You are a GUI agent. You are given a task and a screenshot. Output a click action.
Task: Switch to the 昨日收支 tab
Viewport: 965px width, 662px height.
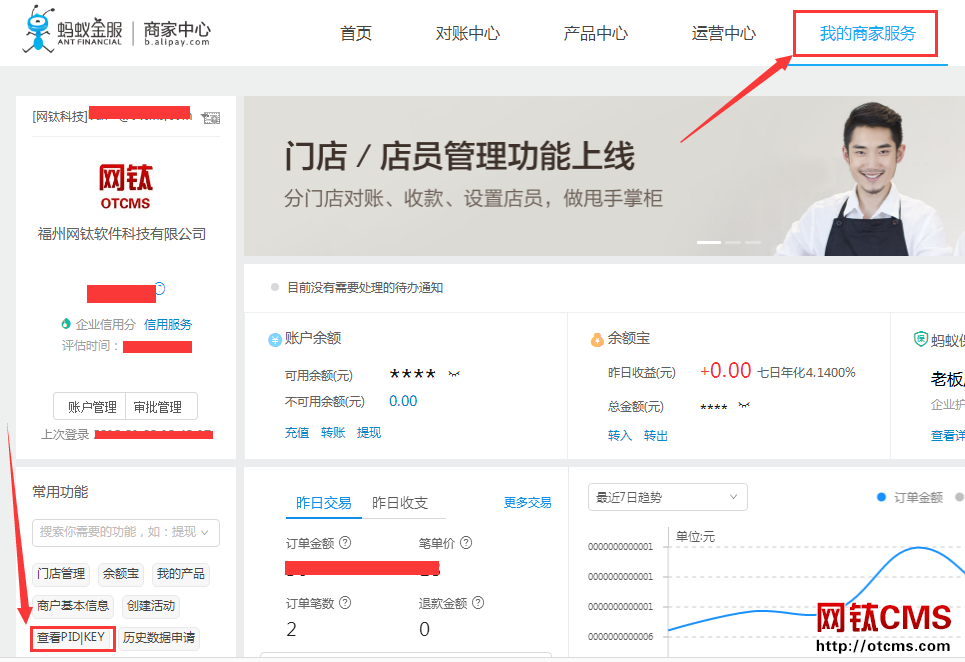tap(400, 503)
